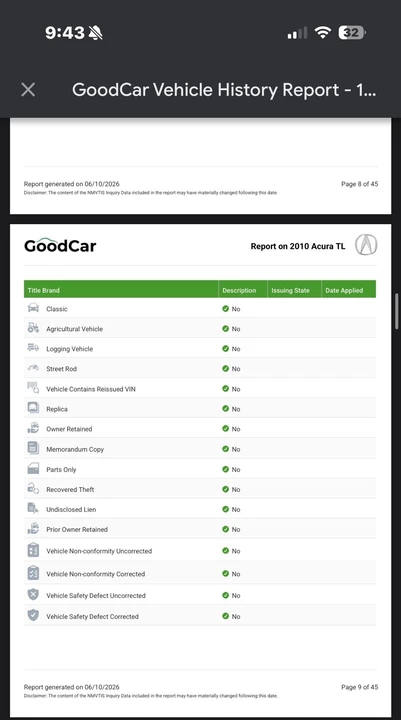
Task: Tap the document scrollbar handle
Action: point(397,311)
